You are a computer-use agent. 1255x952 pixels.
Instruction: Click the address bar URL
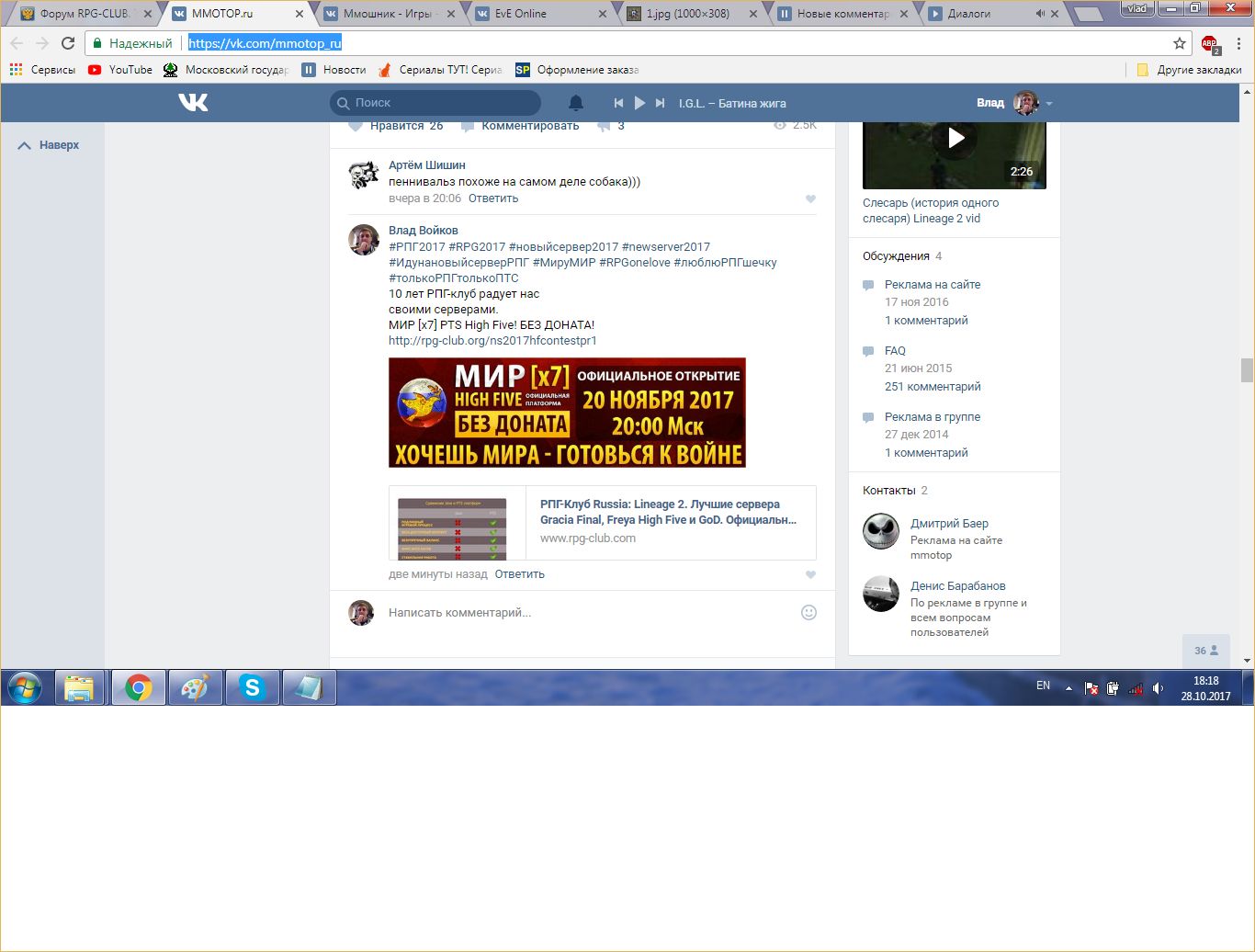click(x=265, y=43)
